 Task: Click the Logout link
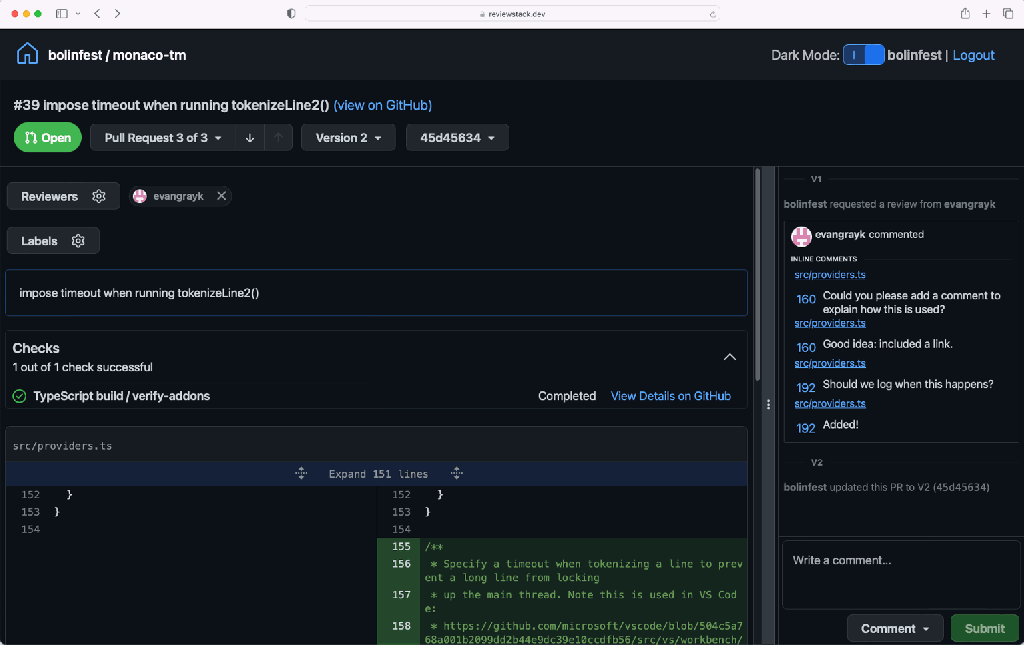(973, 55)
